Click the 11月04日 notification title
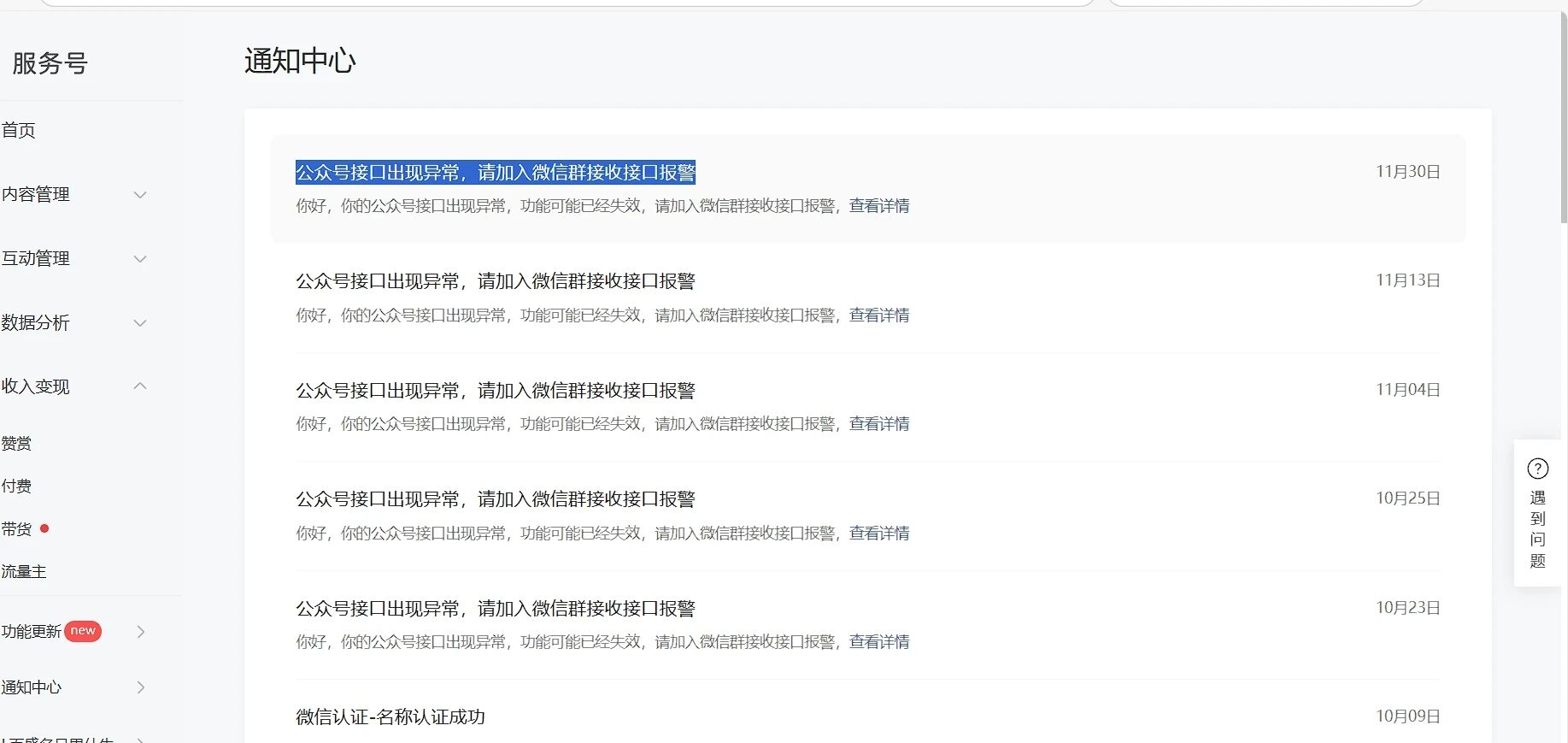1568x743 pixels. 496,391
